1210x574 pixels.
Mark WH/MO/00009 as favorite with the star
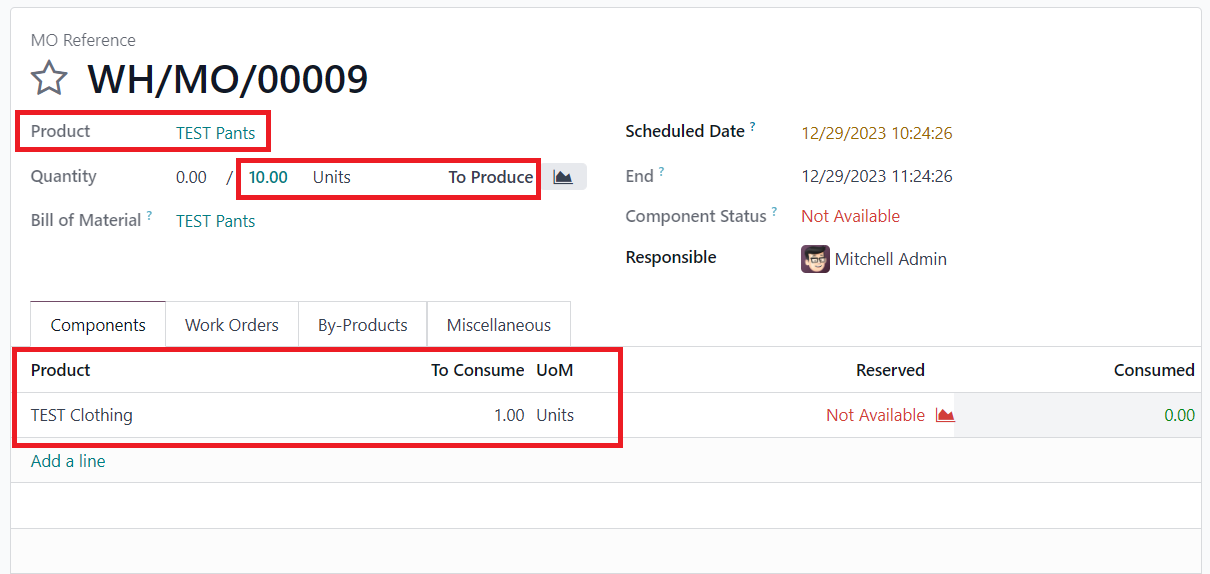49,79
